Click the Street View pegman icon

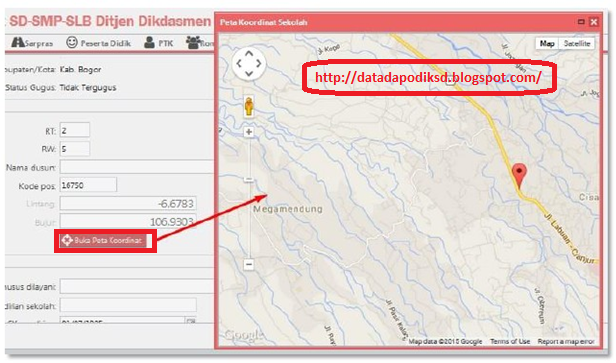[x=248, y=106]
